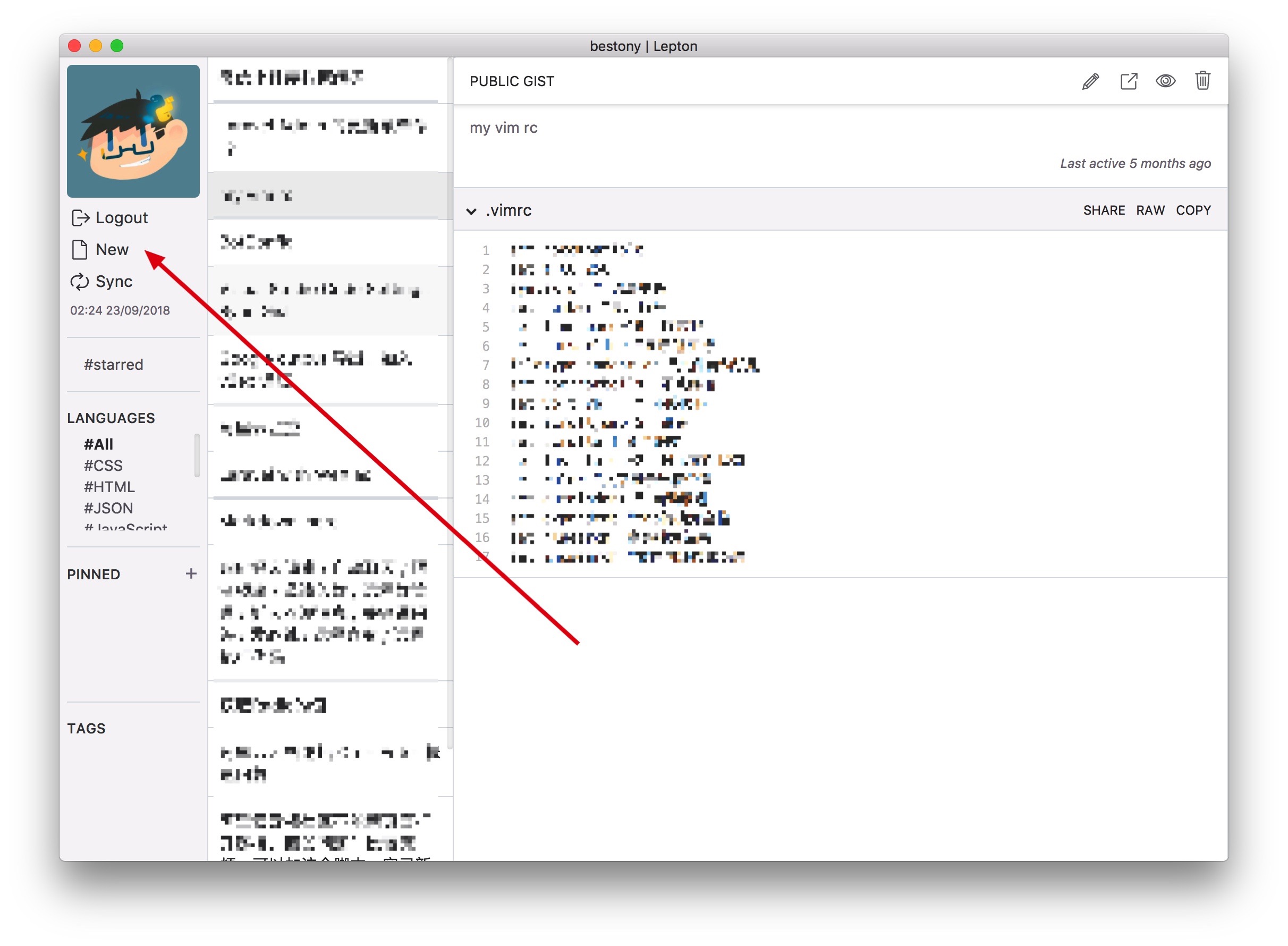Add a pinned tag with plus icon
This screenshot has width=1288, height=946.
[x=191, y=574]
